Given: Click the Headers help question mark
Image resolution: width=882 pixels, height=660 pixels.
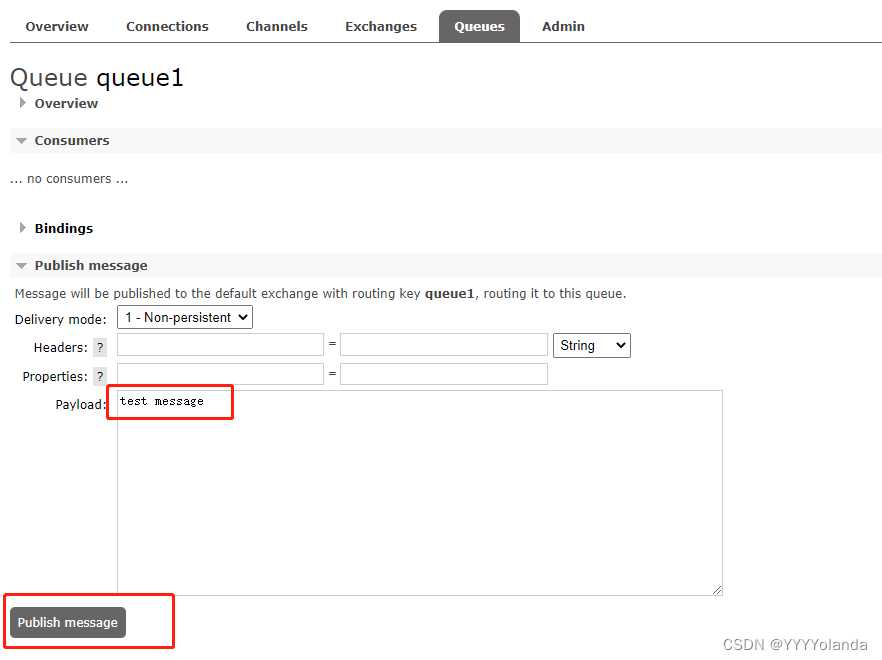Looking at the screenshot, I should [x=100, y=348].
